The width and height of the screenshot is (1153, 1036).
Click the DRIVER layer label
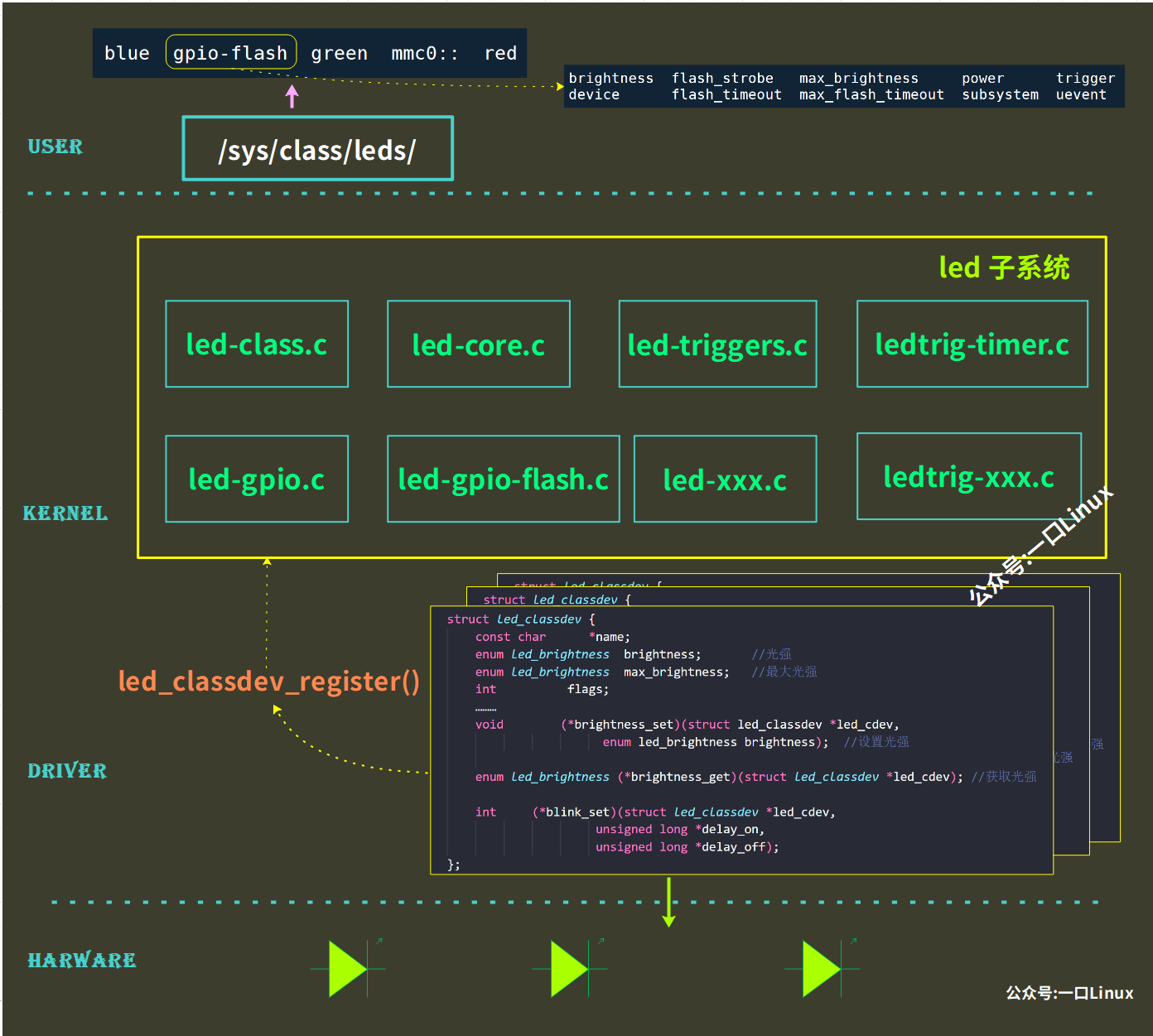click(x=67, y=771)
